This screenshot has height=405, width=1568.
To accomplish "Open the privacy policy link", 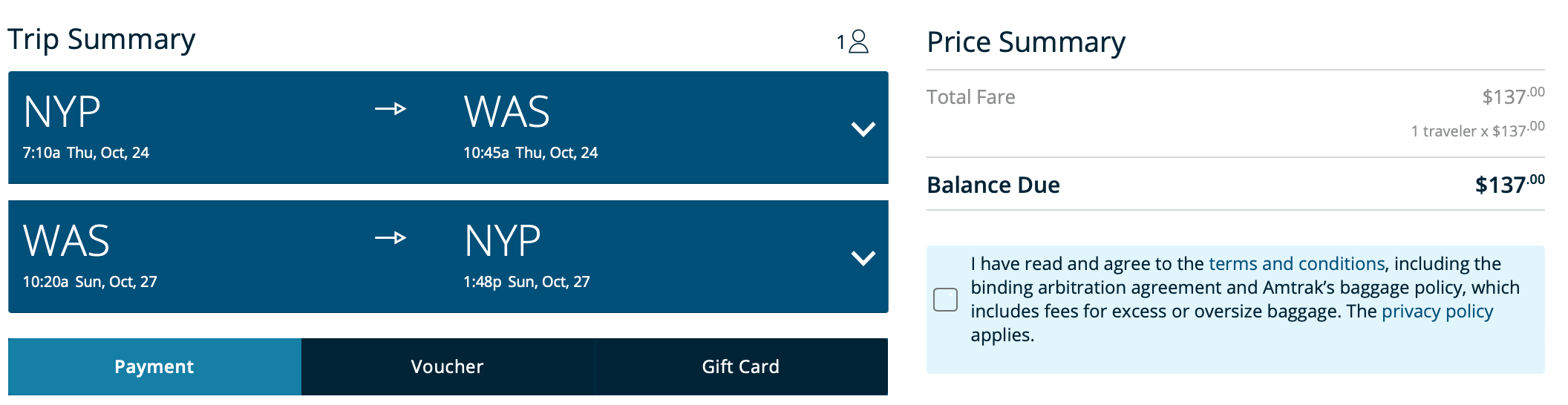I will (1437, 312).
